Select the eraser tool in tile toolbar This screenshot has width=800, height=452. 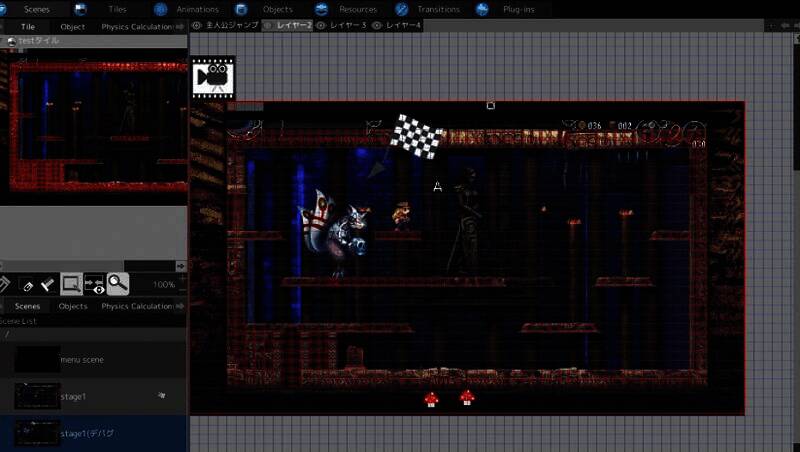tap(27, 285)
